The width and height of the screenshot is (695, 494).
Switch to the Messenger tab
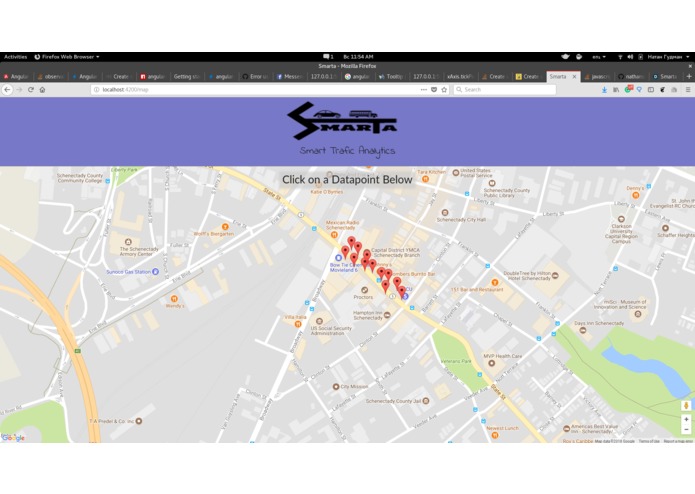(289, 77)
